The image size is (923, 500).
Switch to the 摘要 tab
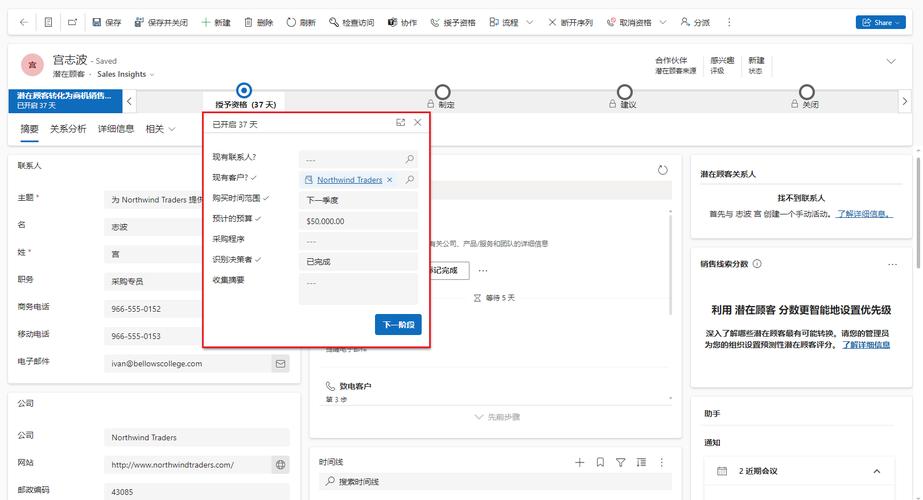pos(29,129)
